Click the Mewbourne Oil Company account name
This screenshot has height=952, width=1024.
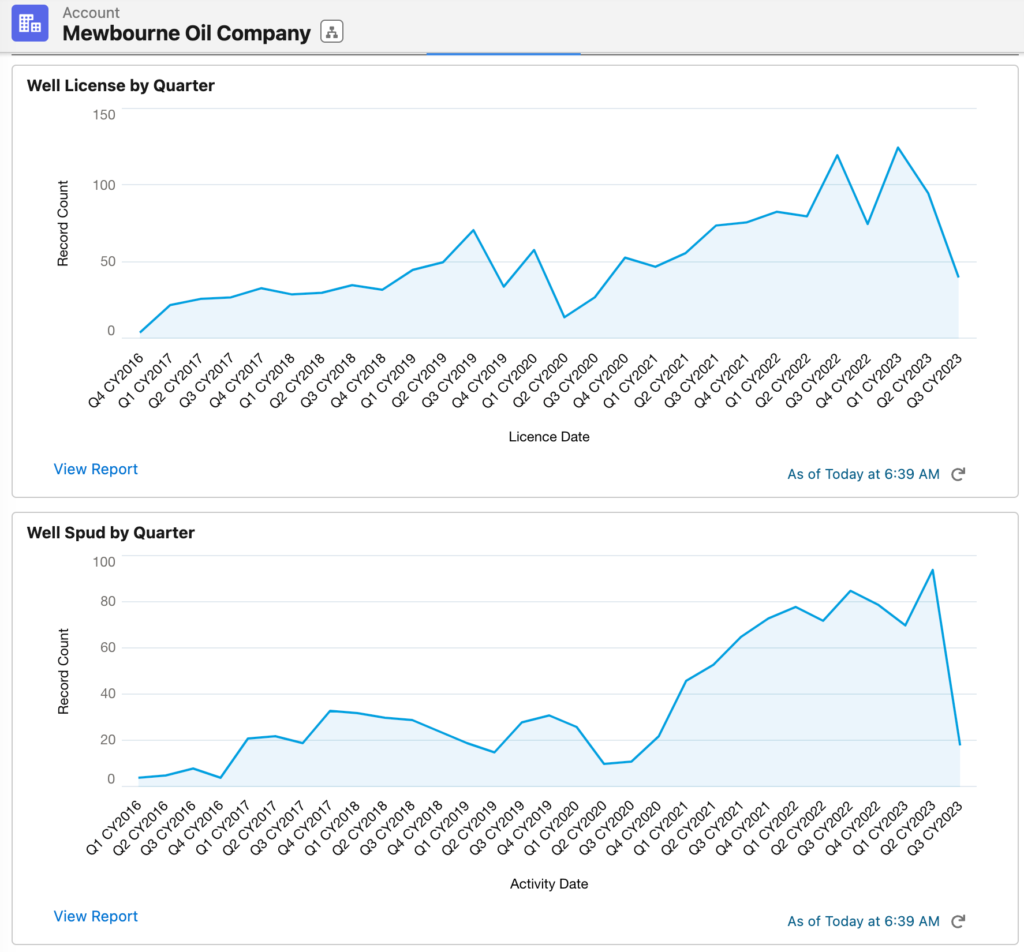click(186, 33)
